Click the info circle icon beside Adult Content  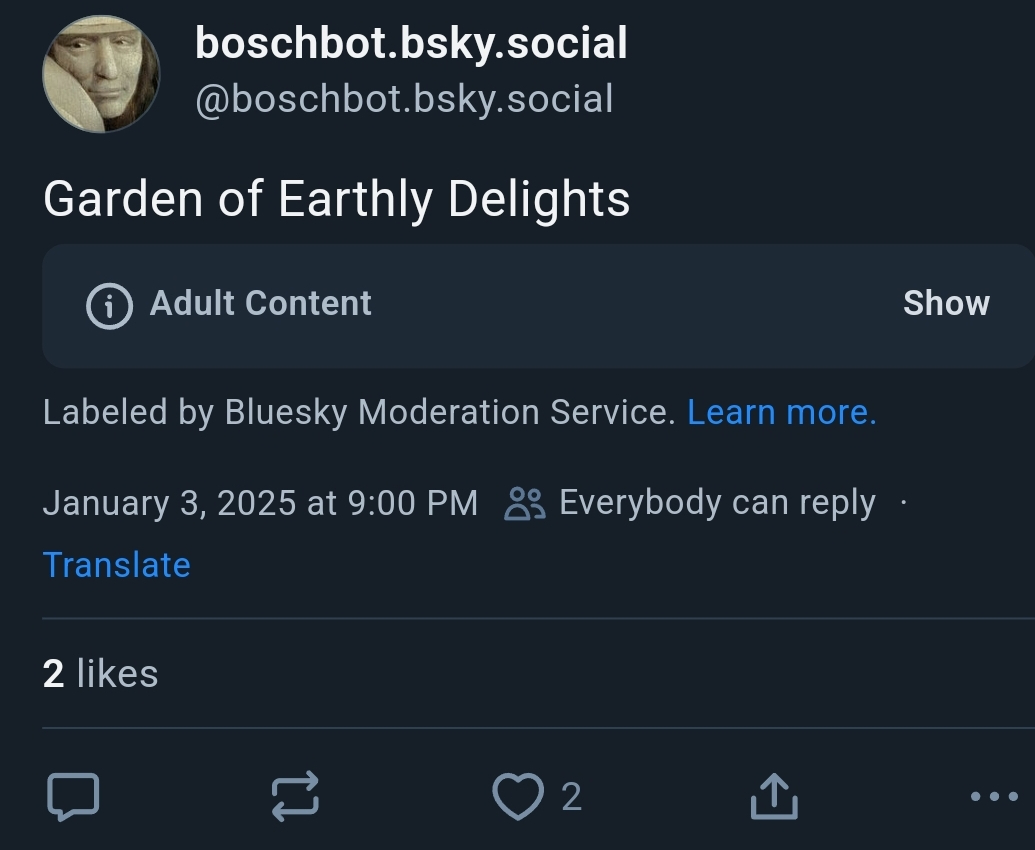coord(110,304)
